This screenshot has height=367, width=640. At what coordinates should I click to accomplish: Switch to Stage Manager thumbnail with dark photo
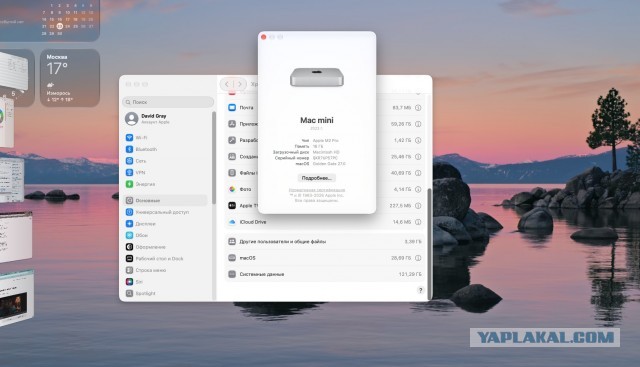point(16,297)
